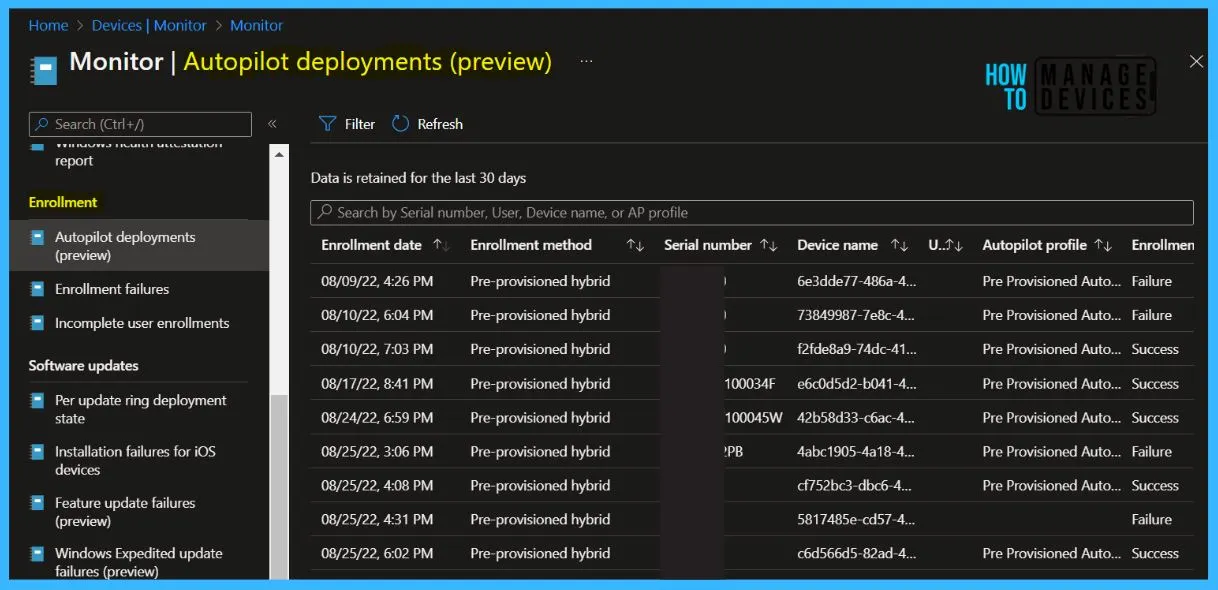Select row dated 08/10/22, 6:04 PM

752,315
